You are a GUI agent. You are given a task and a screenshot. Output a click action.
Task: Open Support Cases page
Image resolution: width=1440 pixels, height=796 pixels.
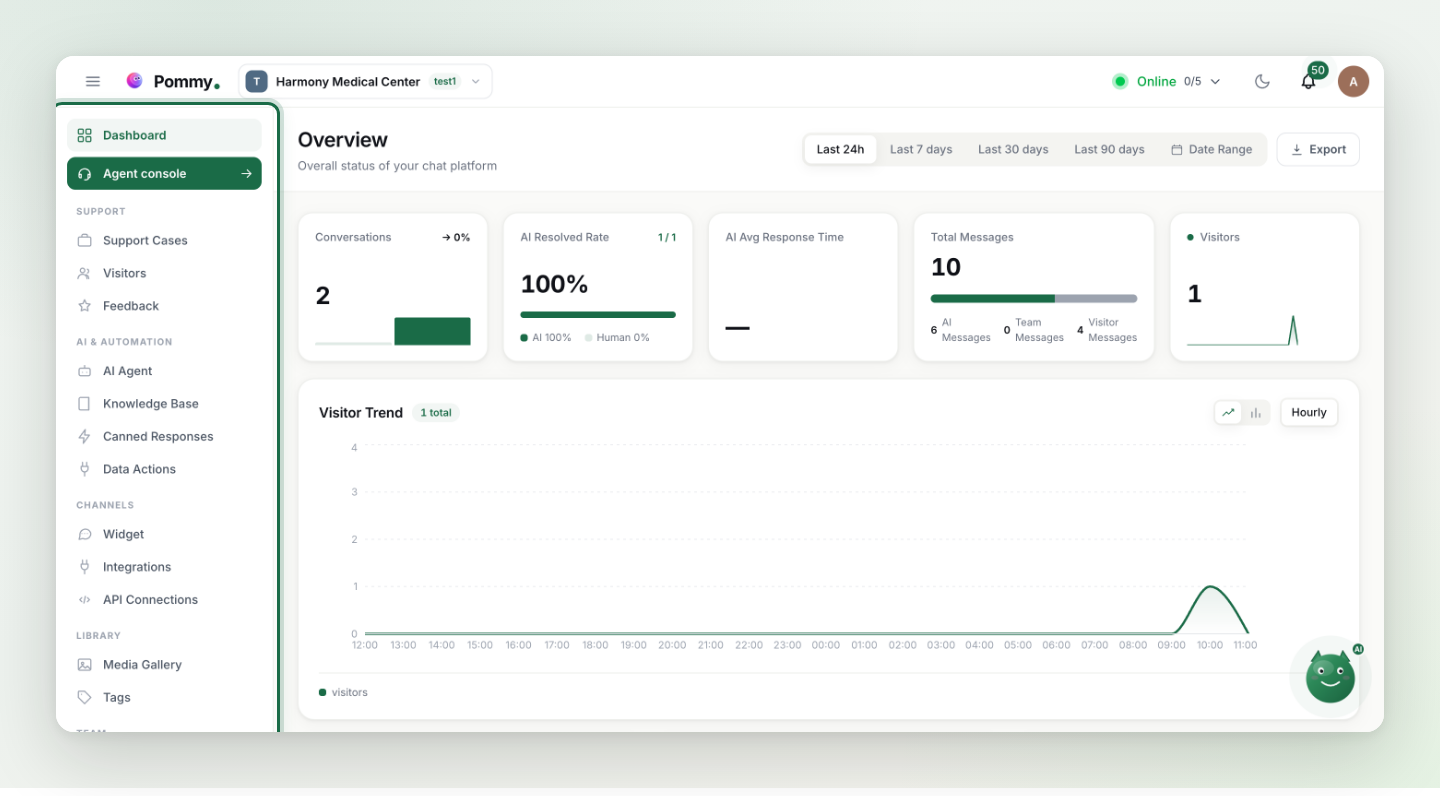[164, 241]
